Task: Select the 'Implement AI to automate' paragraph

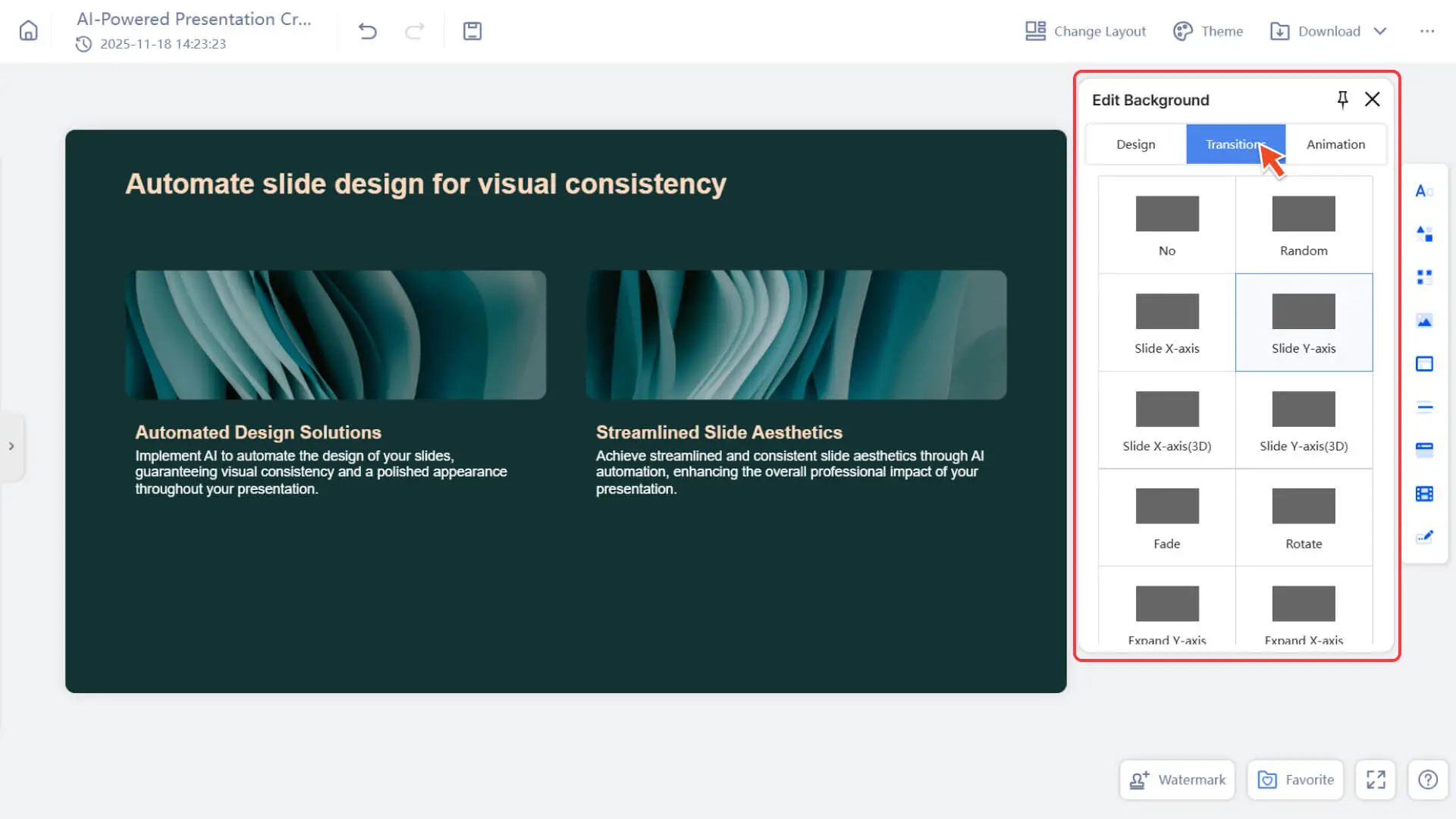Action: tap(321, 472)
